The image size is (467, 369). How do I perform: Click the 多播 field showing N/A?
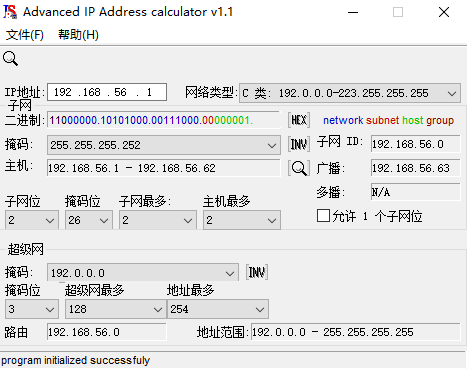click(415, 192)
